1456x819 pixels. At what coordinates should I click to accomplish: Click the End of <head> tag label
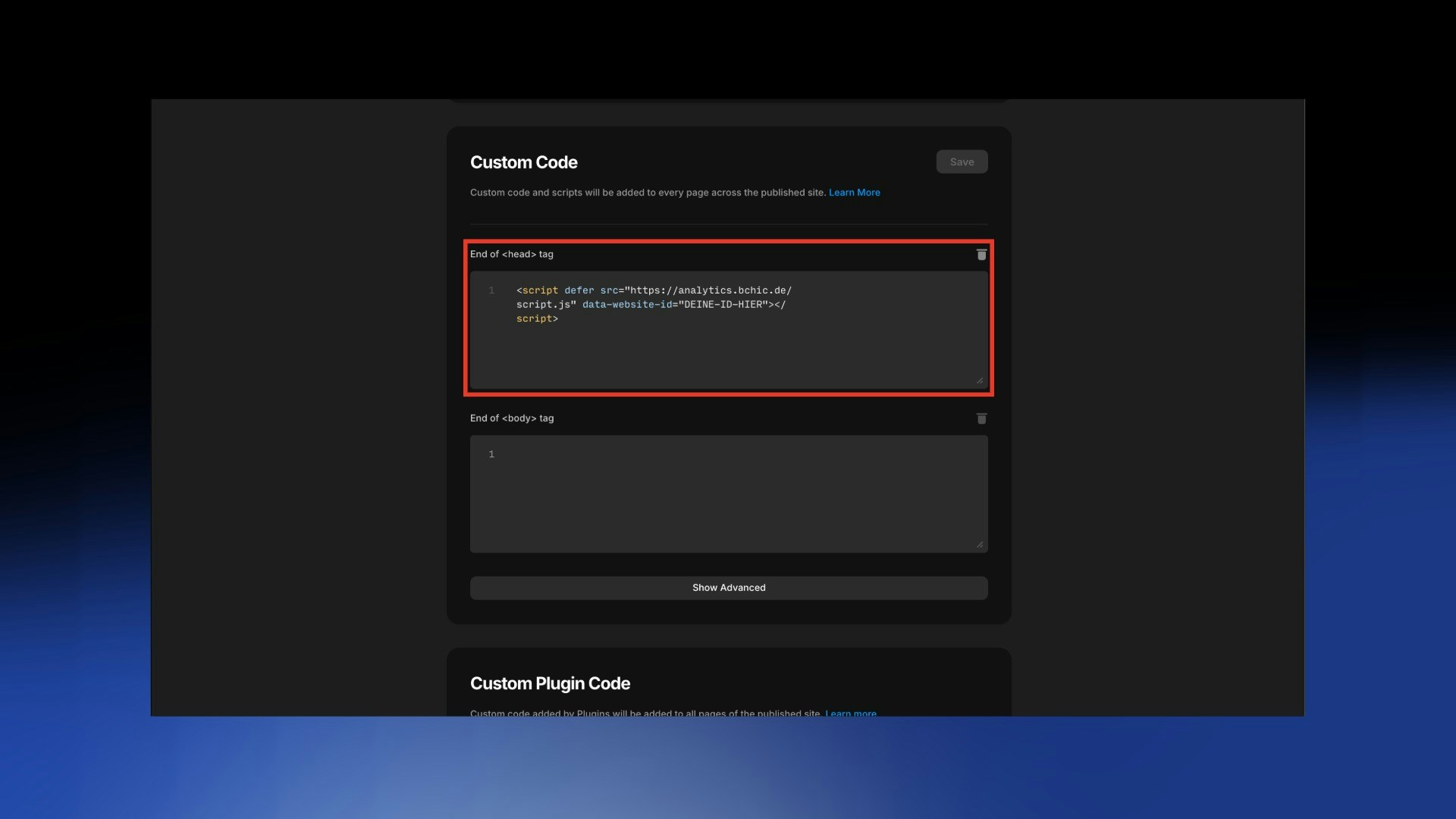point(512,254)
